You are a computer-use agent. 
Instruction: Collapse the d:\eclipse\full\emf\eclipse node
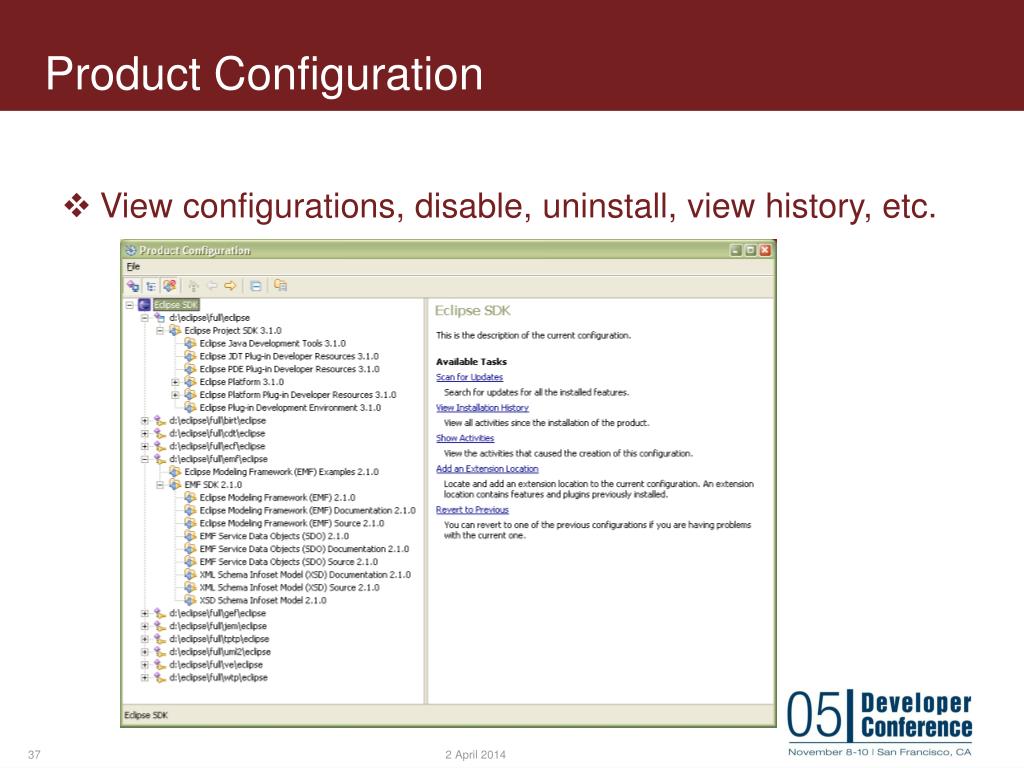coord(145,459)
